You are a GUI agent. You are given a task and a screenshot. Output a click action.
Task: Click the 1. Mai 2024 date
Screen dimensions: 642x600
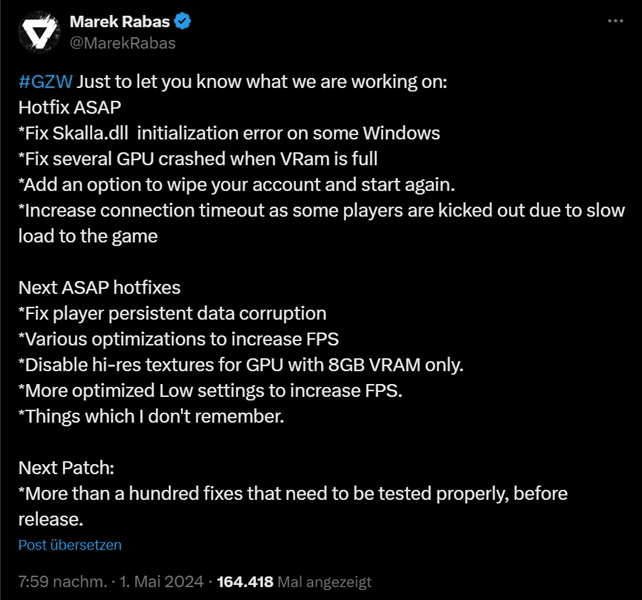click(163, 581)
